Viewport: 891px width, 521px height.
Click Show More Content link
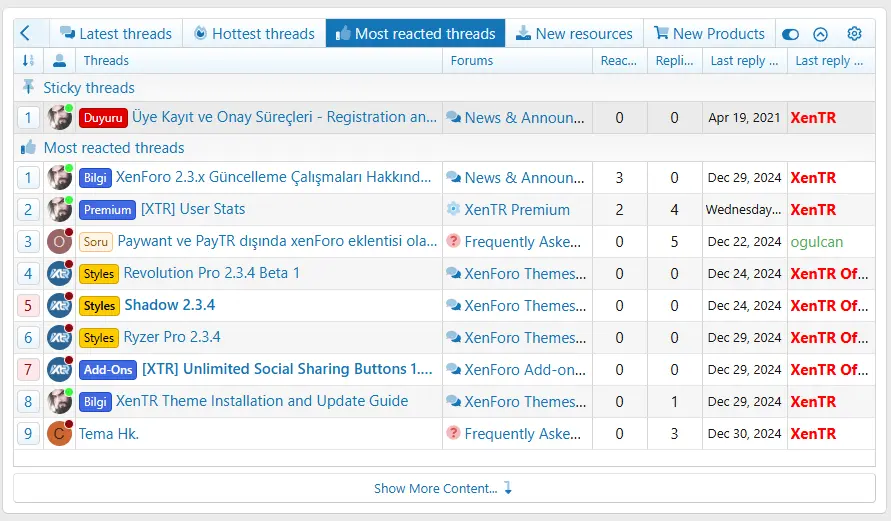435,488
